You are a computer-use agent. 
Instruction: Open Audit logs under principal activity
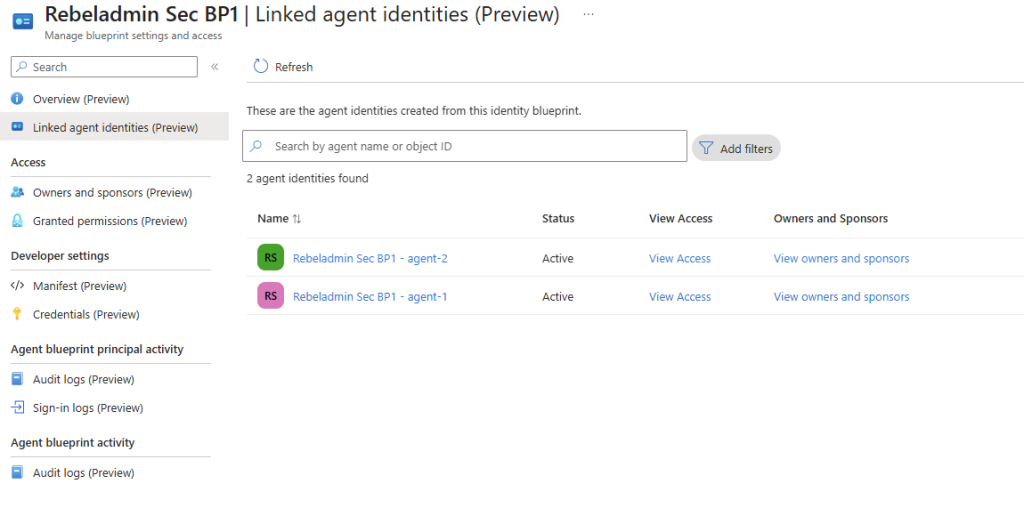84,379
